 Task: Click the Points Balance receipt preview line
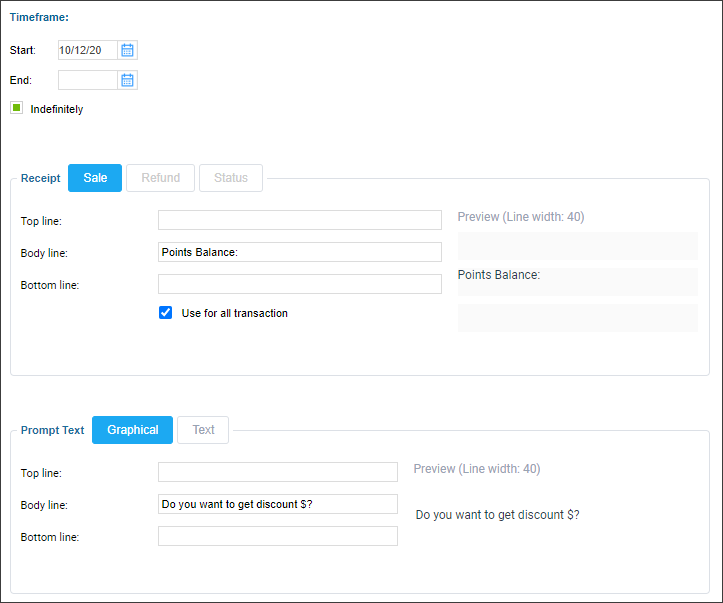click(x=578, y=282)
